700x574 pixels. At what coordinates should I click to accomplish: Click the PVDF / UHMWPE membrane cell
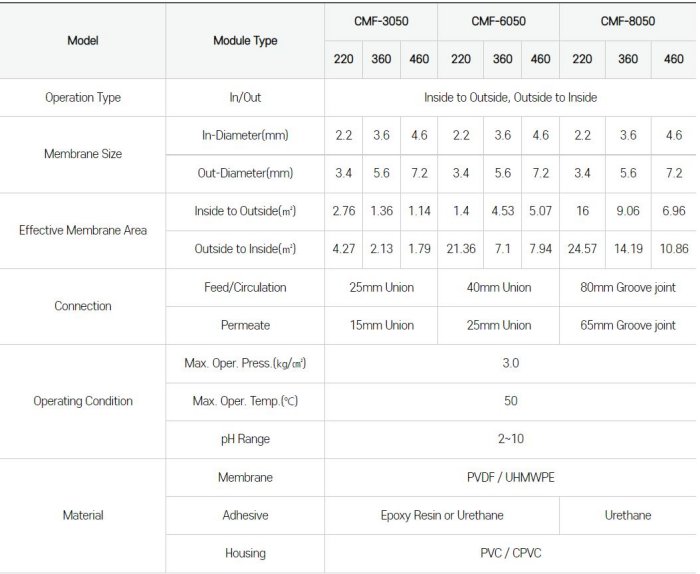pos(510,477)
